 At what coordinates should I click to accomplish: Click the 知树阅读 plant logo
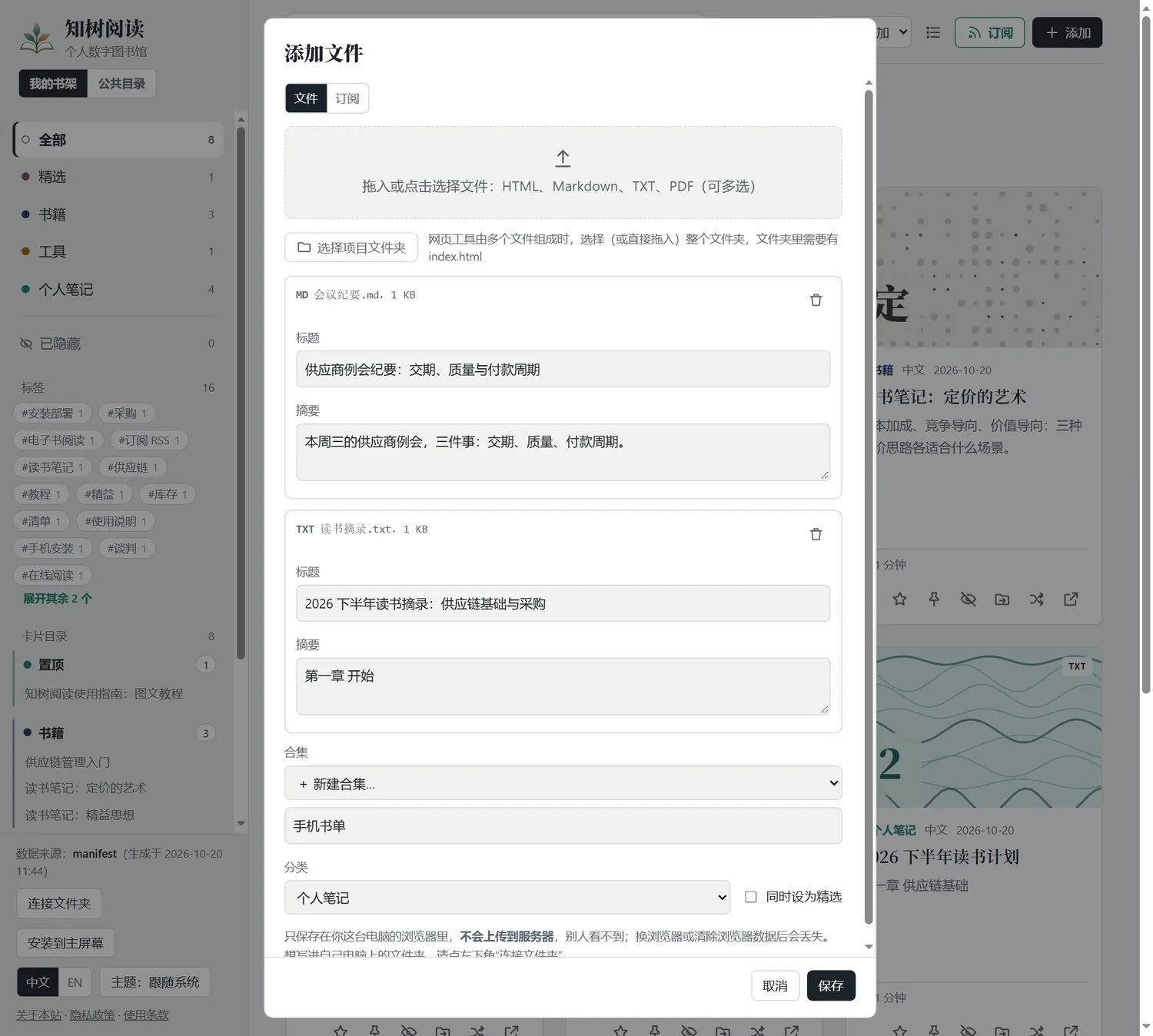coord(36,38)
